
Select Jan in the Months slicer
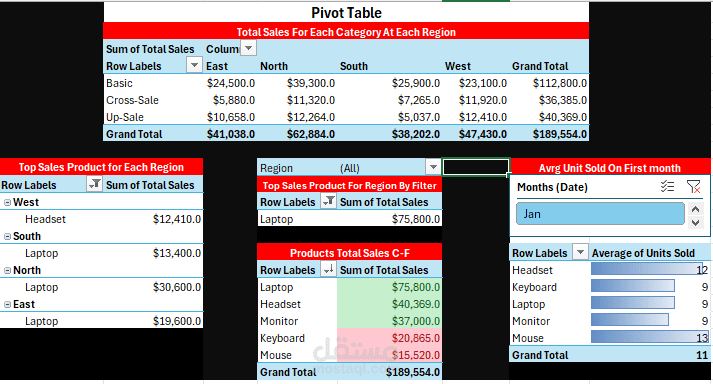600,214
